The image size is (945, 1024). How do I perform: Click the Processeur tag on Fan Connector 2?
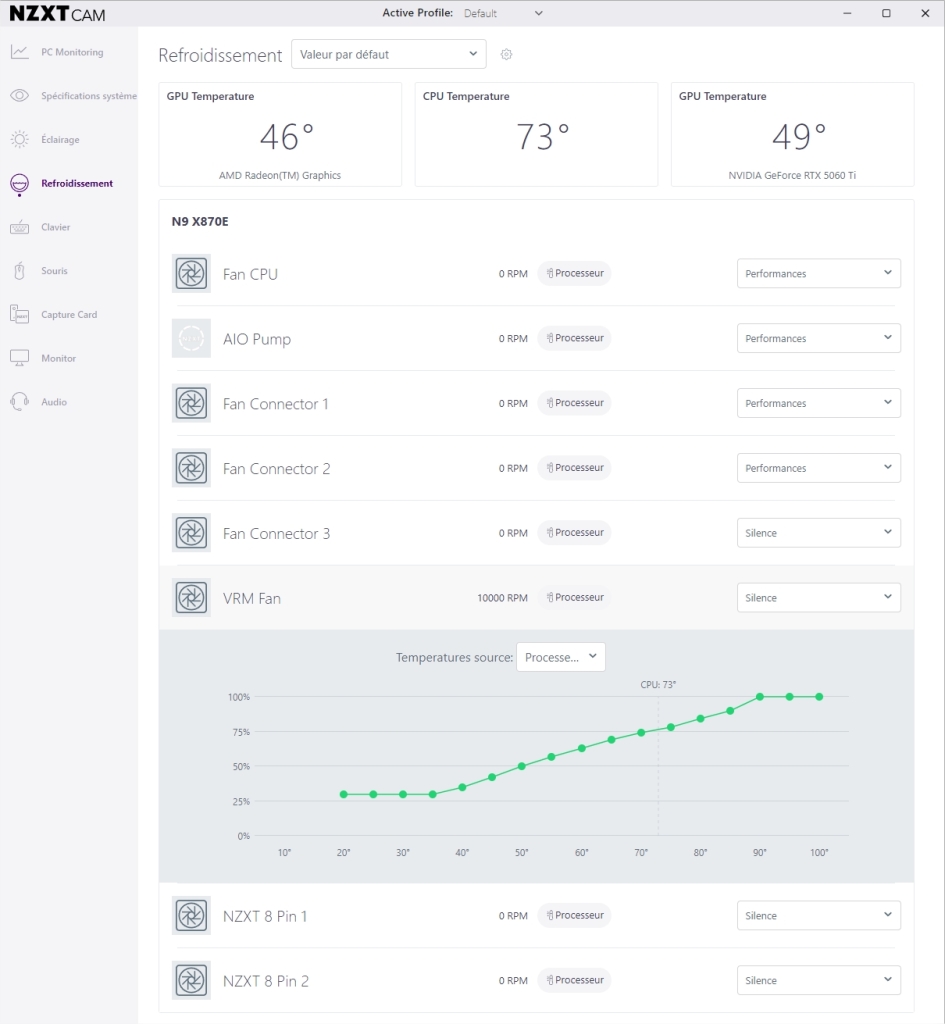click(x=575, y=468)
